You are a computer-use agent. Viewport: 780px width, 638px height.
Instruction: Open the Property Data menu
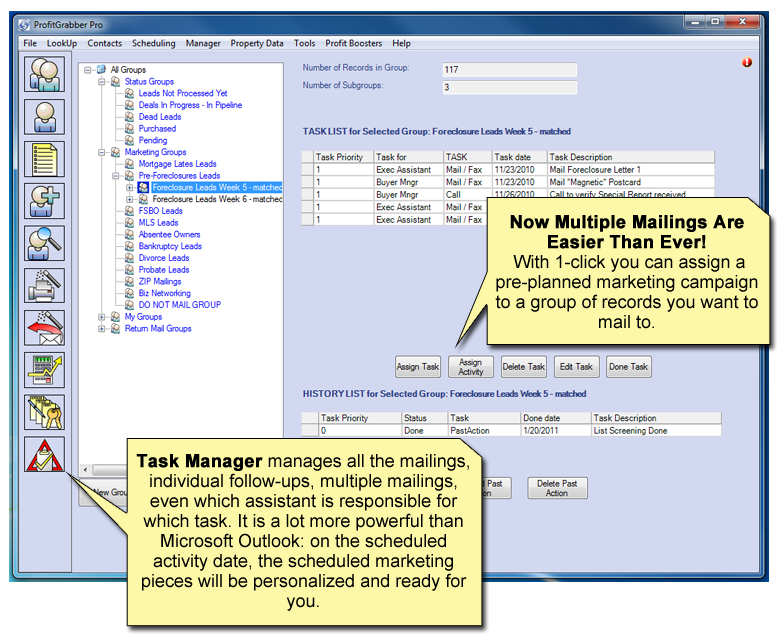coord(257,43)
